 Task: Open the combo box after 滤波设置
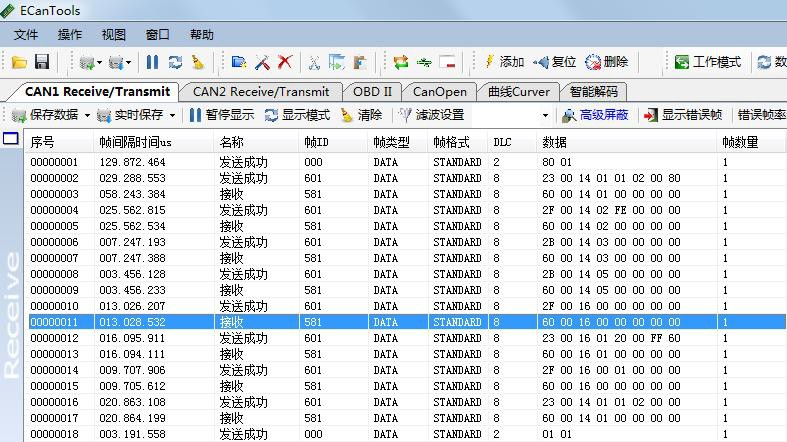coord(546,115)
